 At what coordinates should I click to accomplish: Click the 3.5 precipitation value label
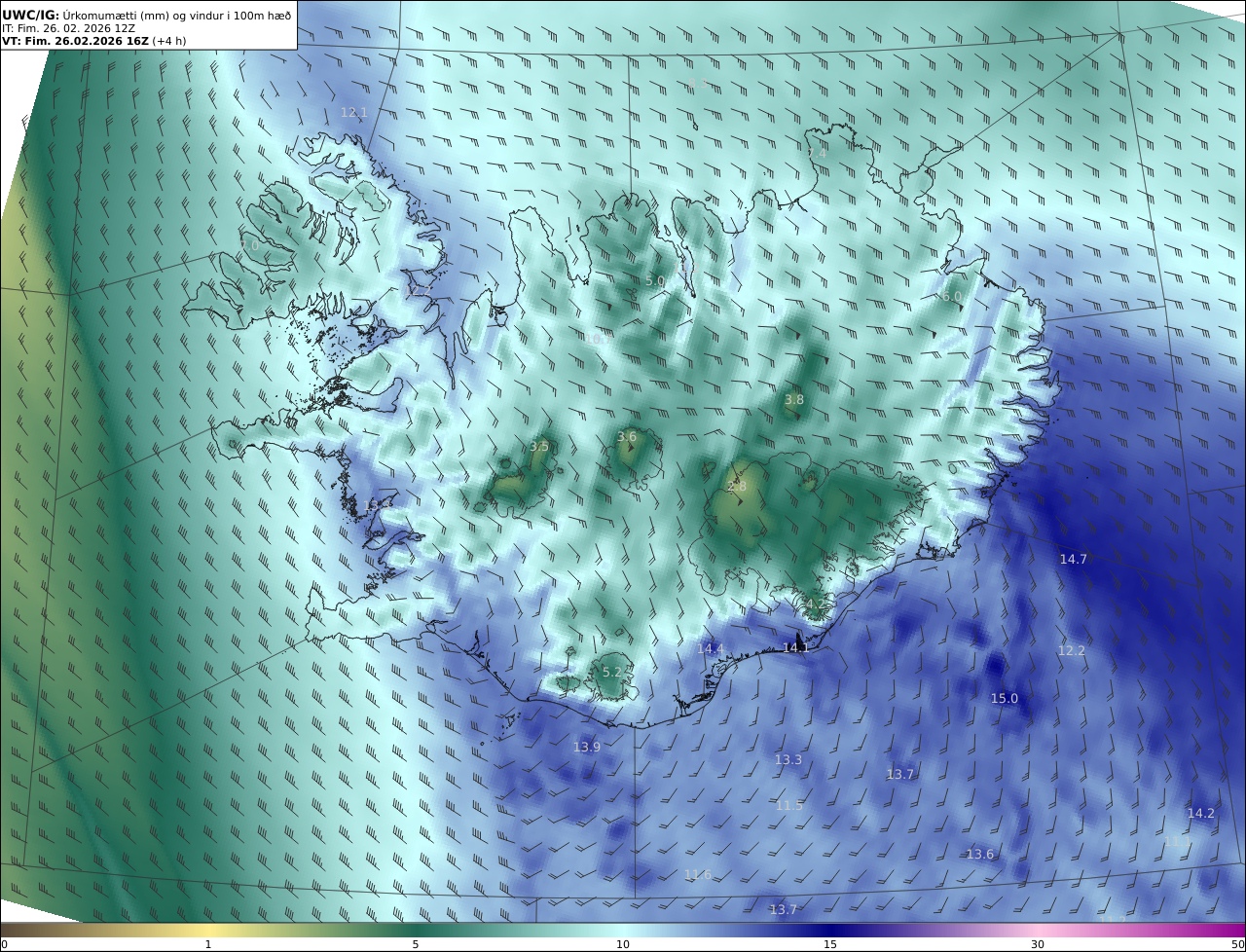coord(539,447)
